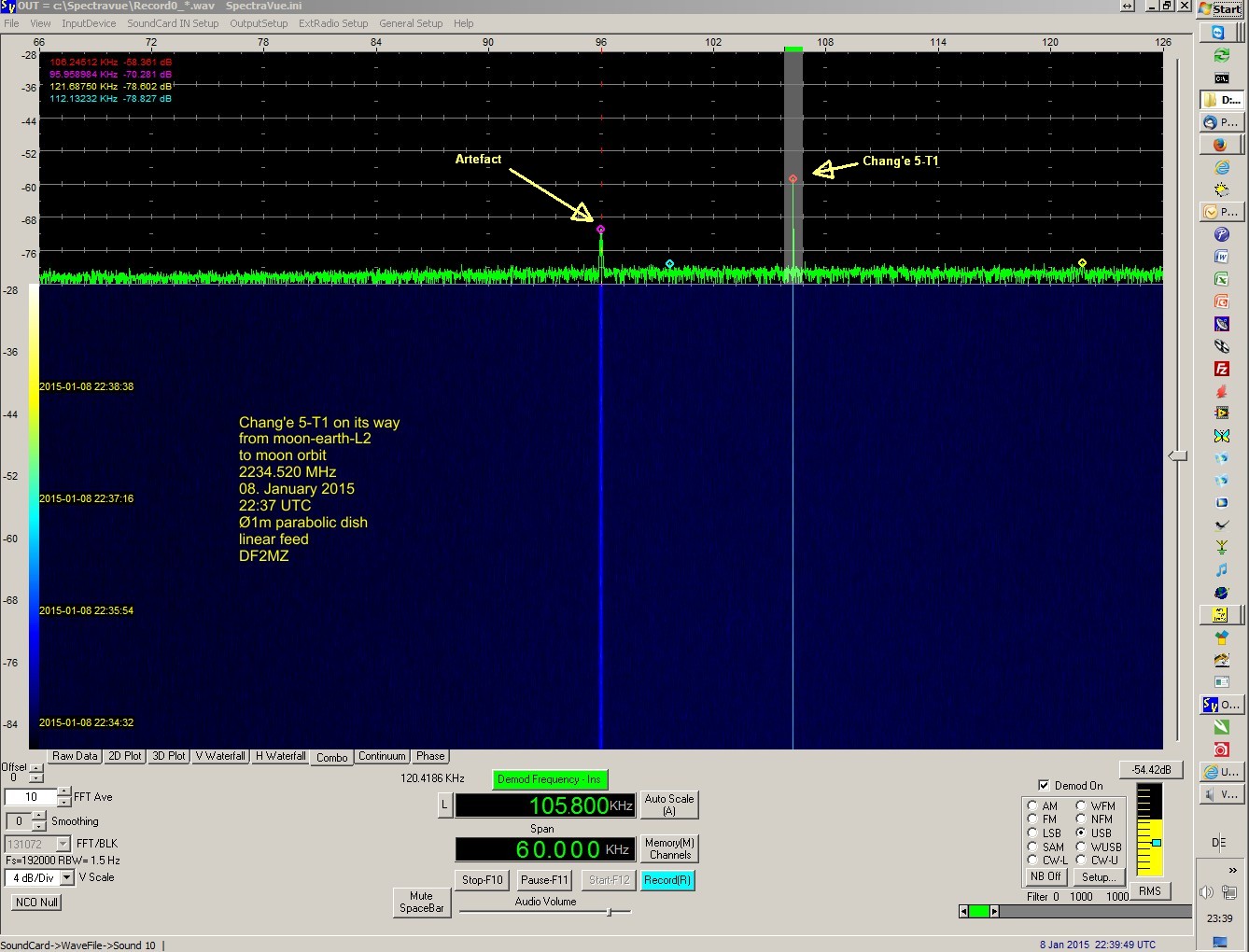This screenshot has height=952, width=1249.
Task: Choose the WFM demodulation radio button
Action: [x=1081, y=805]
